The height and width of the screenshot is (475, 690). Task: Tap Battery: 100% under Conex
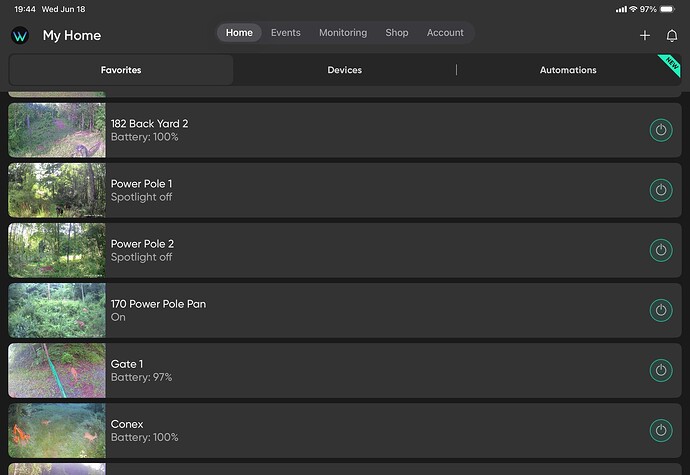[144, 437]
